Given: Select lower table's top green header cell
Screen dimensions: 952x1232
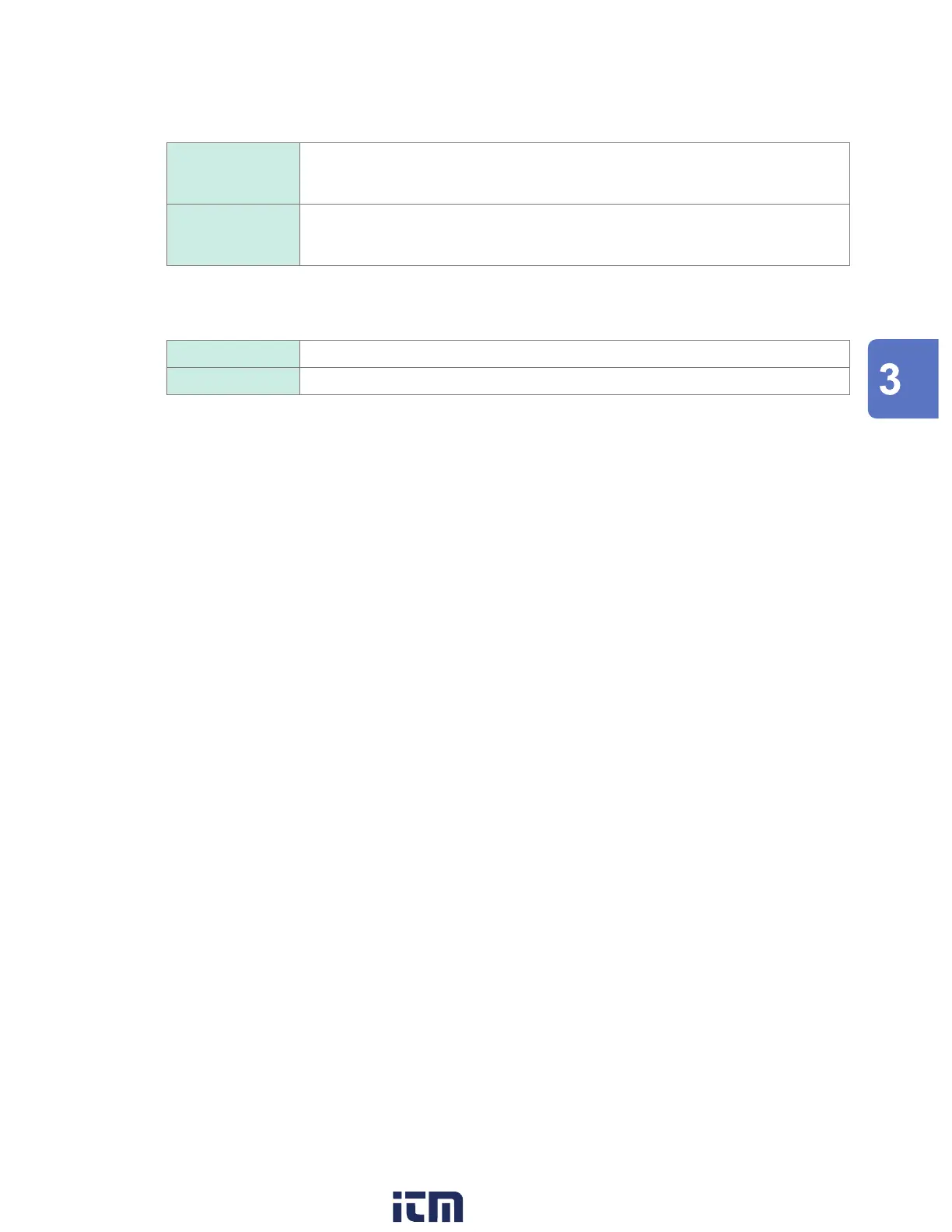Looking at the screenshot, I should click(233, 354).
